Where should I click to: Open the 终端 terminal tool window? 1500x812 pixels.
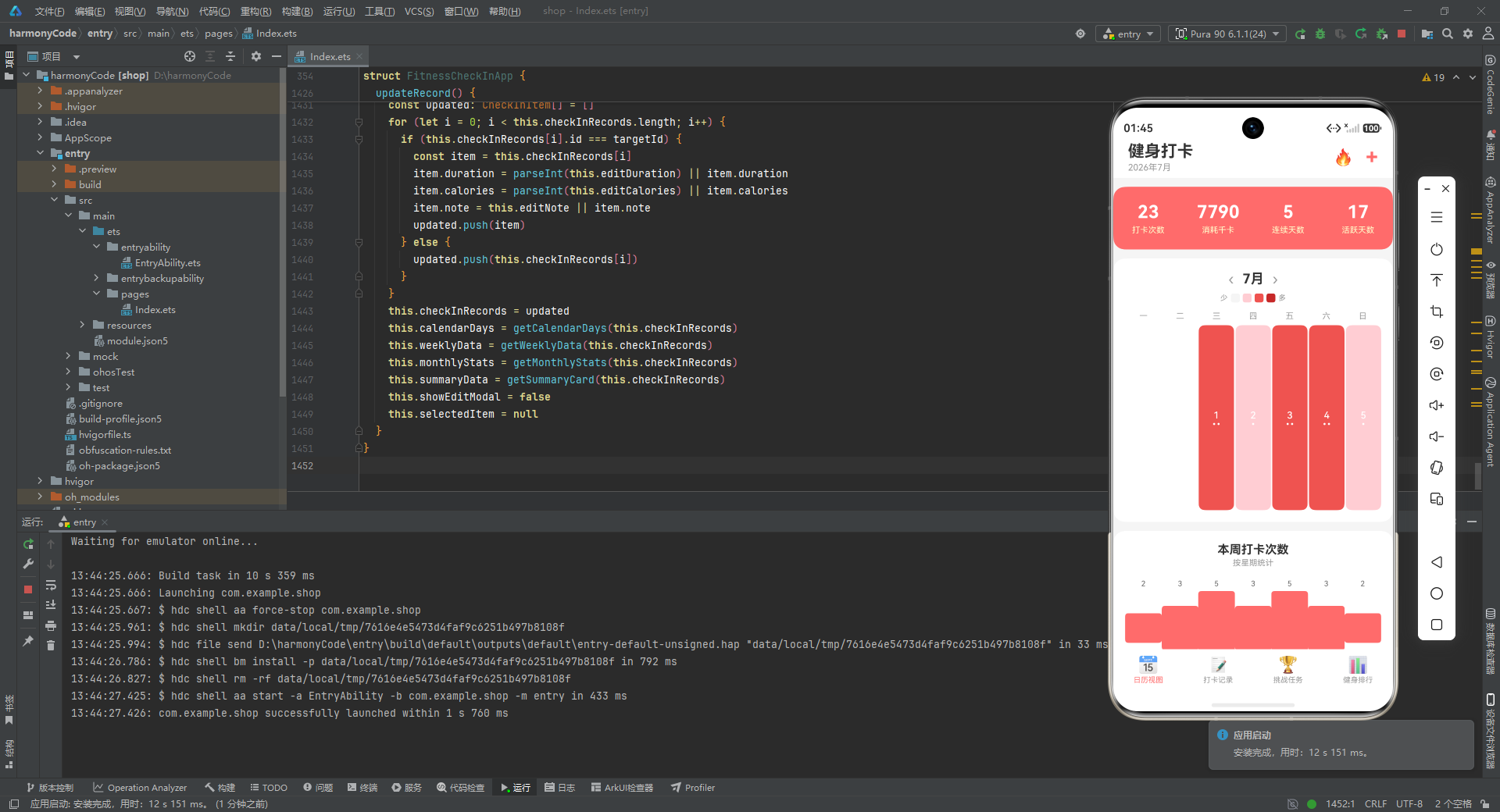(x=362, y=788)
